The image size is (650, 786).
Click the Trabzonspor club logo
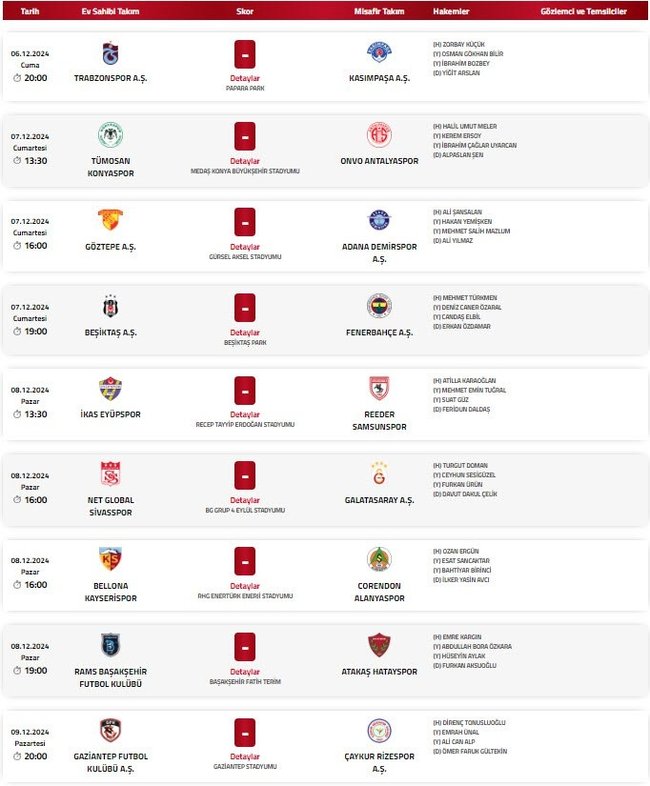tap(110, 53)
